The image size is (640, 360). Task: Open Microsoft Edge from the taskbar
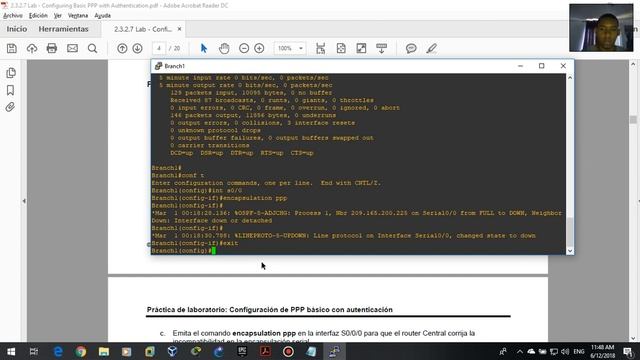58,351
